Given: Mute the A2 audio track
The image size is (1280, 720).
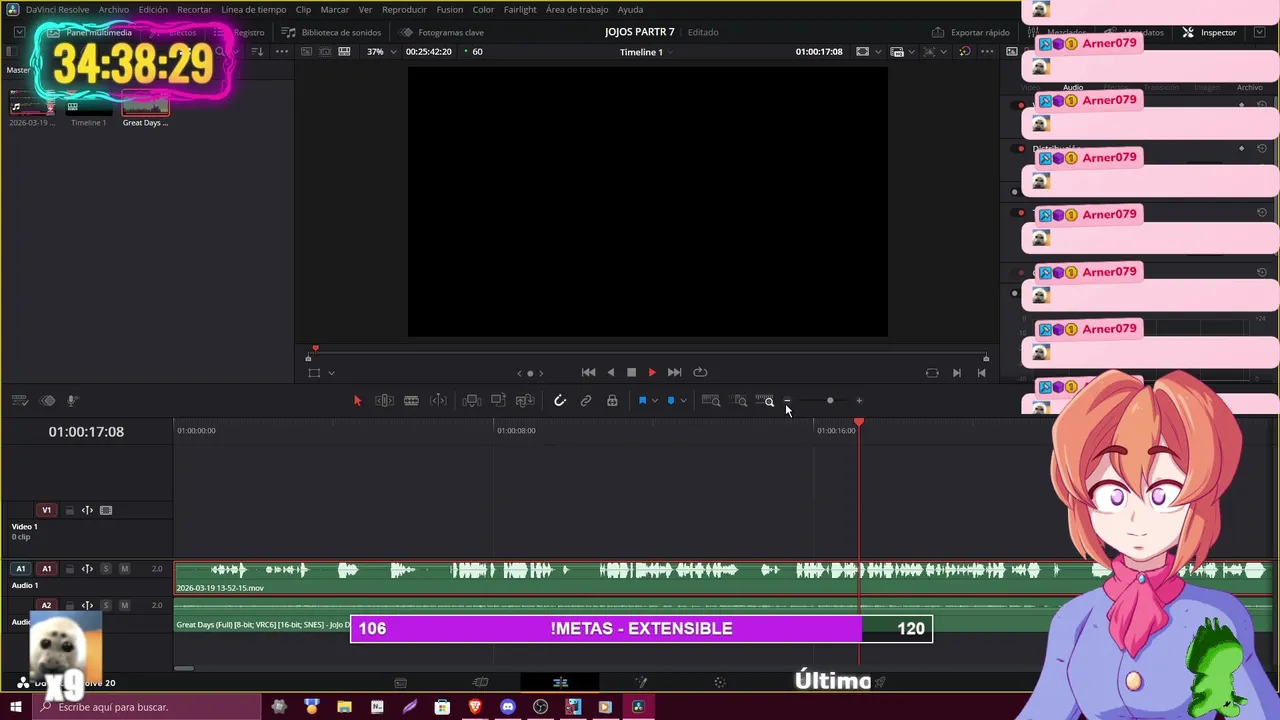Looking at the screenshot, I should (x=124, y=605).
